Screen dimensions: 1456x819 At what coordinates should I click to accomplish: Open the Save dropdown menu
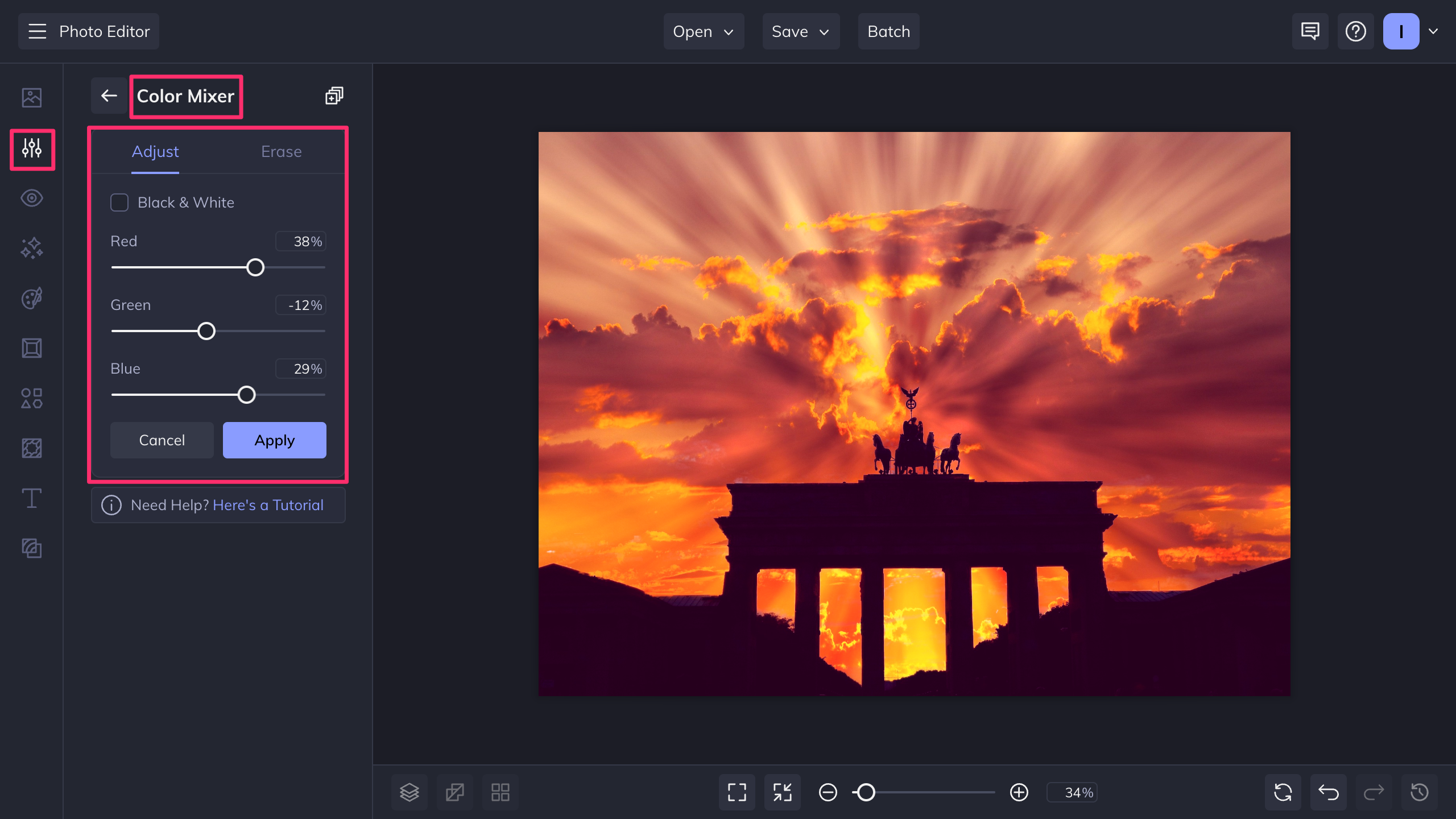click(801, 31)
